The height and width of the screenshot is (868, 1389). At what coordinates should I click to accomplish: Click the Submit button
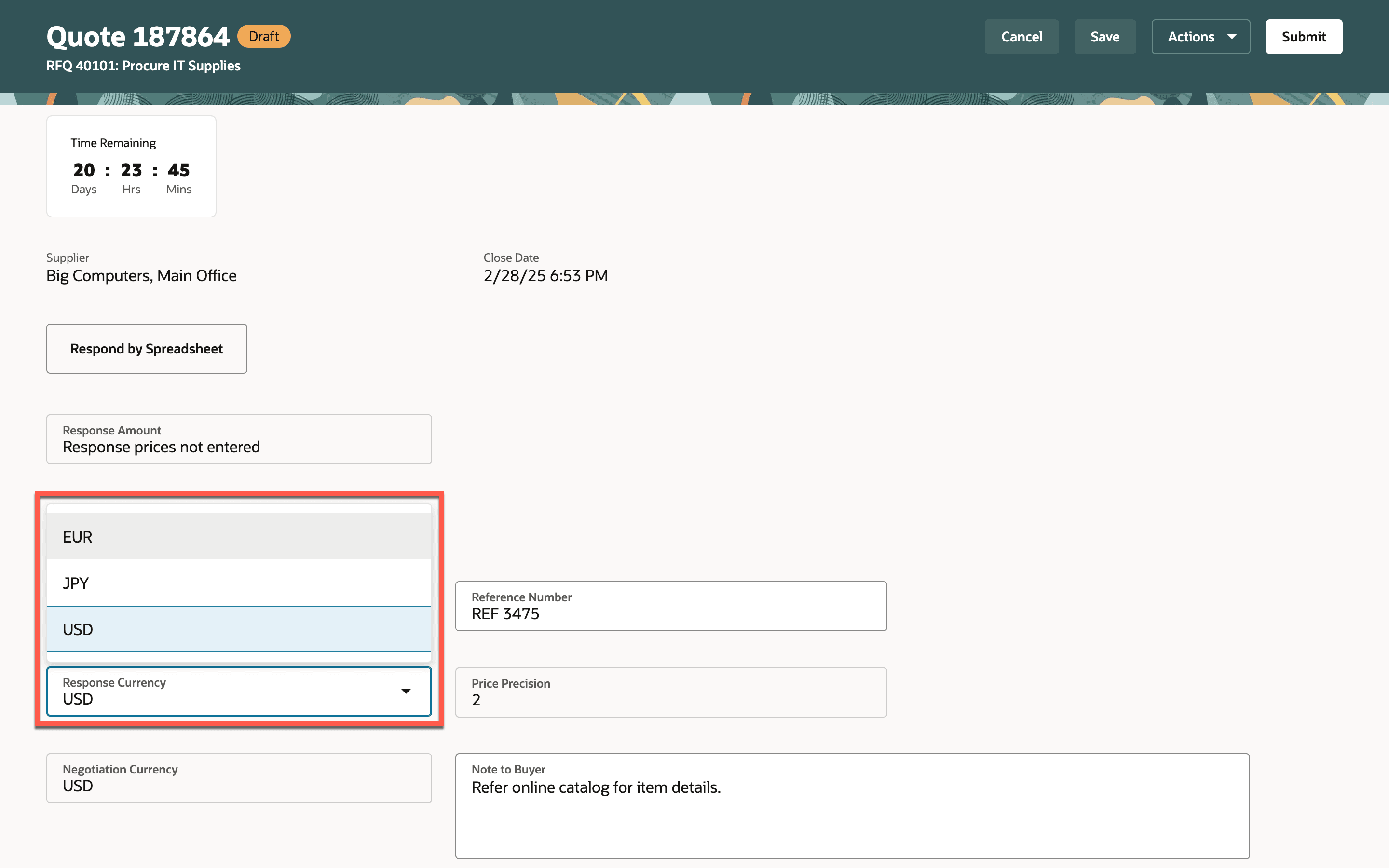click(1304, 37)
